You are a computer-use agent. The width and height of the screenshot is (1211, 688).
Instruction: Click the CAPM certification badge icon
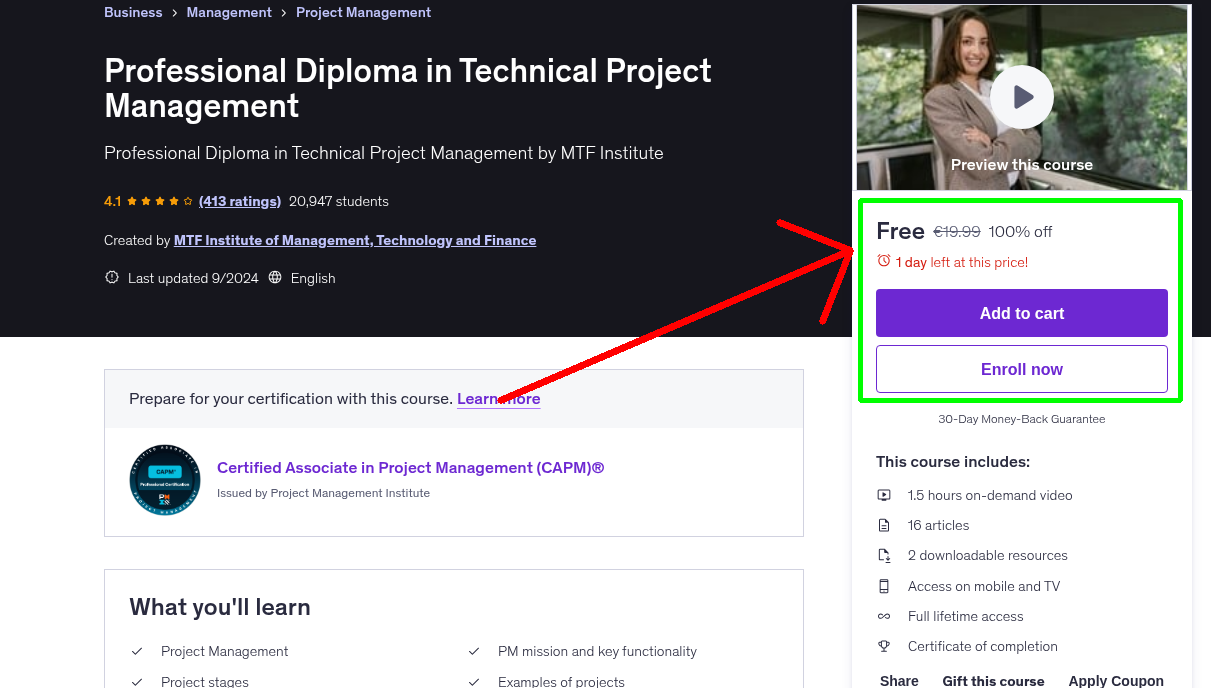165,480
